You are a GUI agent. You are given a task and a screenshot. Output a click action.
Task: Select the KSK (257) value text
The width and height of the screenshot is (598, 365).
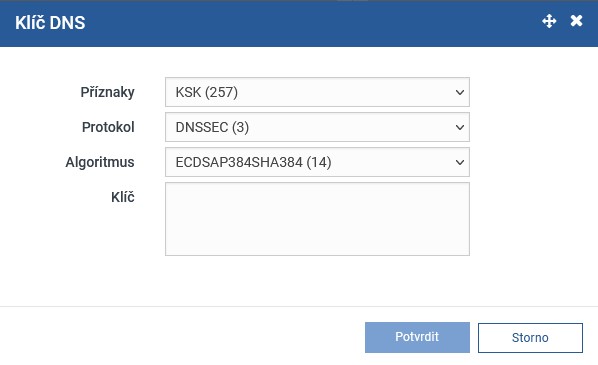coord(206,92)
